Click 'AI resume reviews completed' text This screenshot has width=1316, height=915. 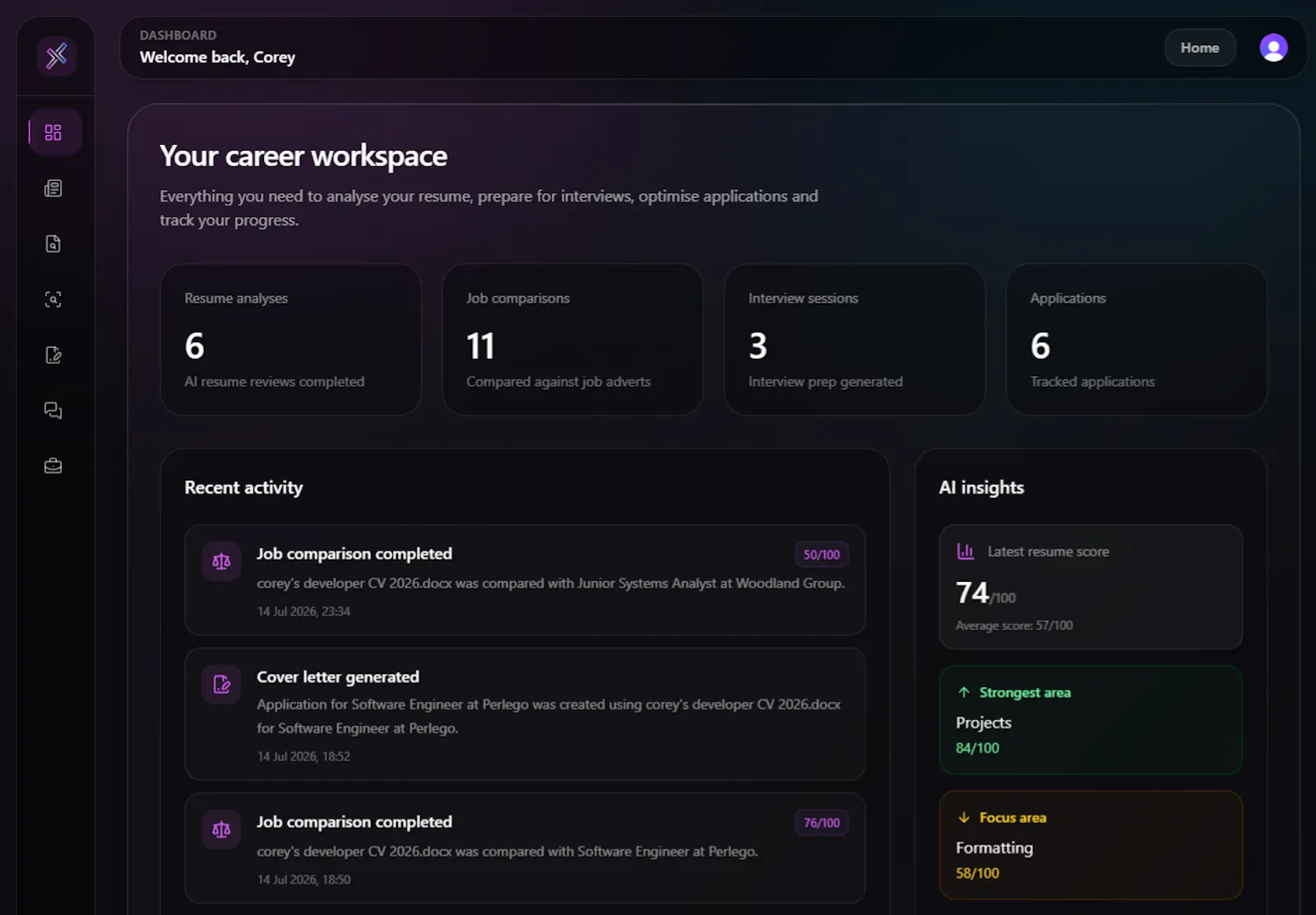click(x=274, y=382)
